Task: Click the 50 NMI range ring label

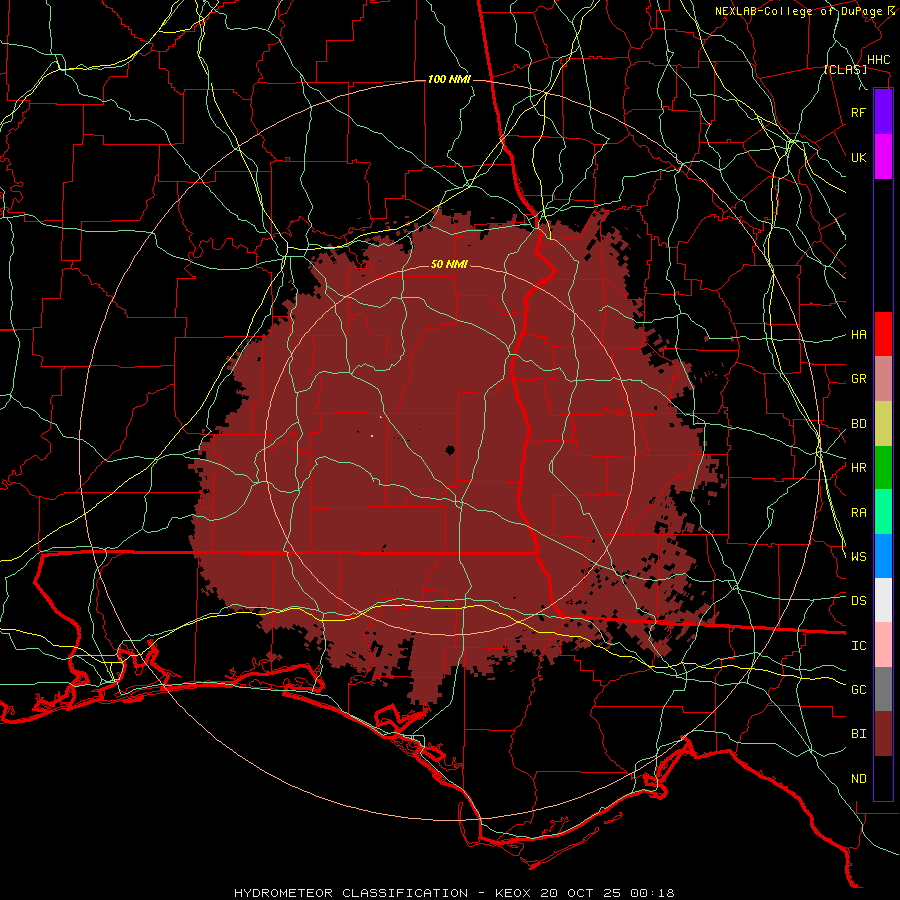Action: (x=449, y=264)
